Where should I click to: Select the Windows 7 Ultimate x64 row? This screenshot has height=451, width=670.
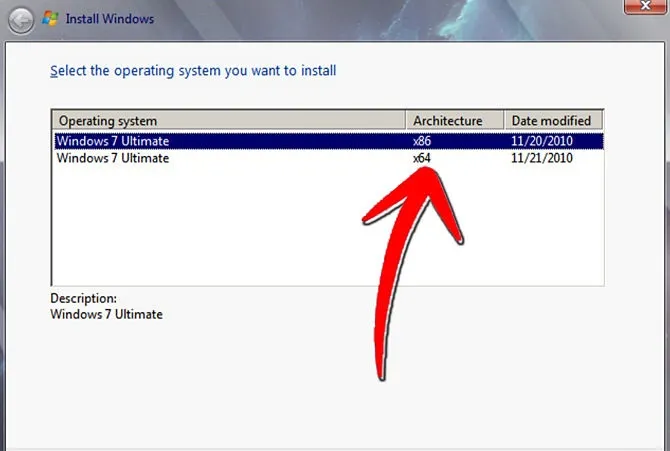pos(329,158)
